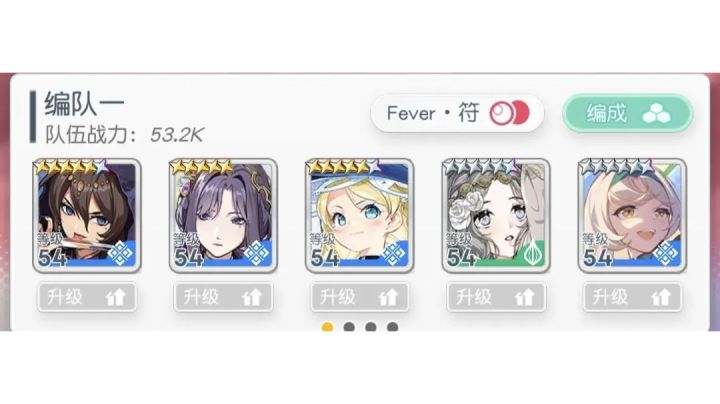Select the blonde third character card
720x404 pixels.
click(x=360, y=215)
